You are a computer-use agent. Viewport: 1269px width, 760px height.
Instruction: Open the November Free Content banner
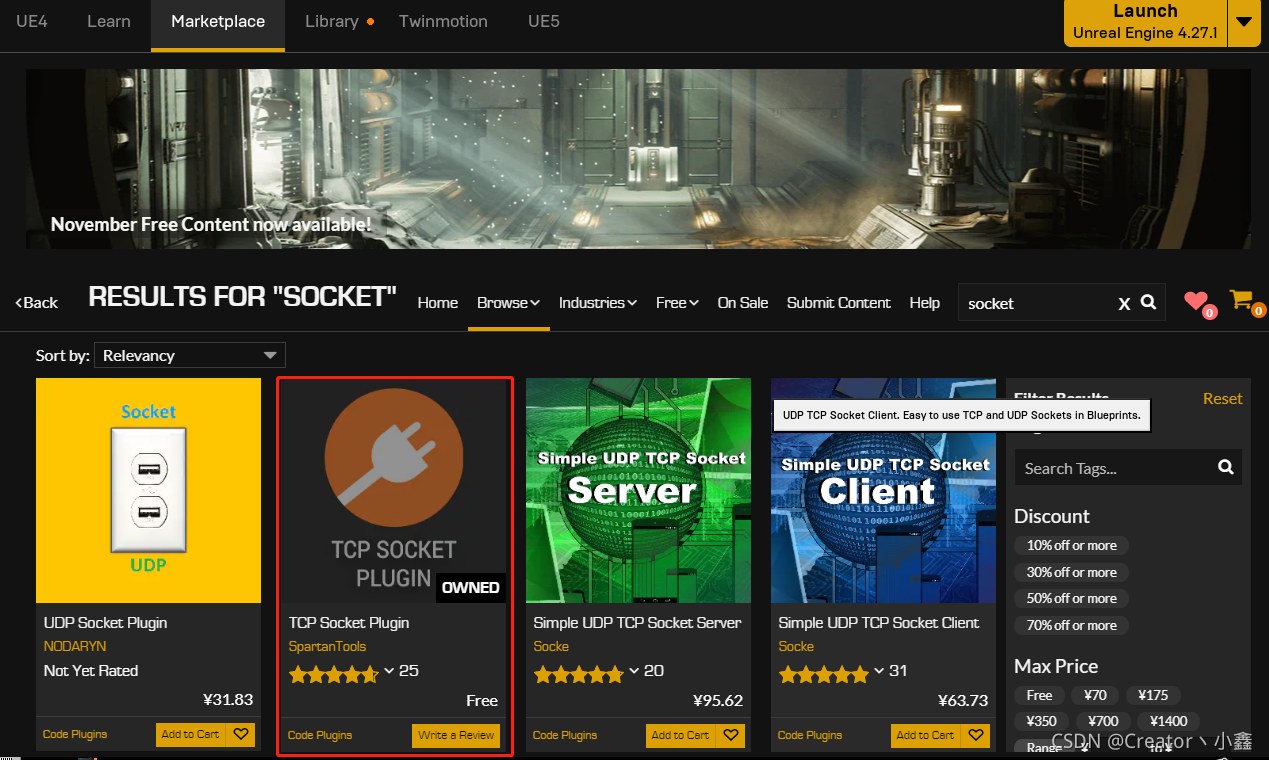[638, 158]
